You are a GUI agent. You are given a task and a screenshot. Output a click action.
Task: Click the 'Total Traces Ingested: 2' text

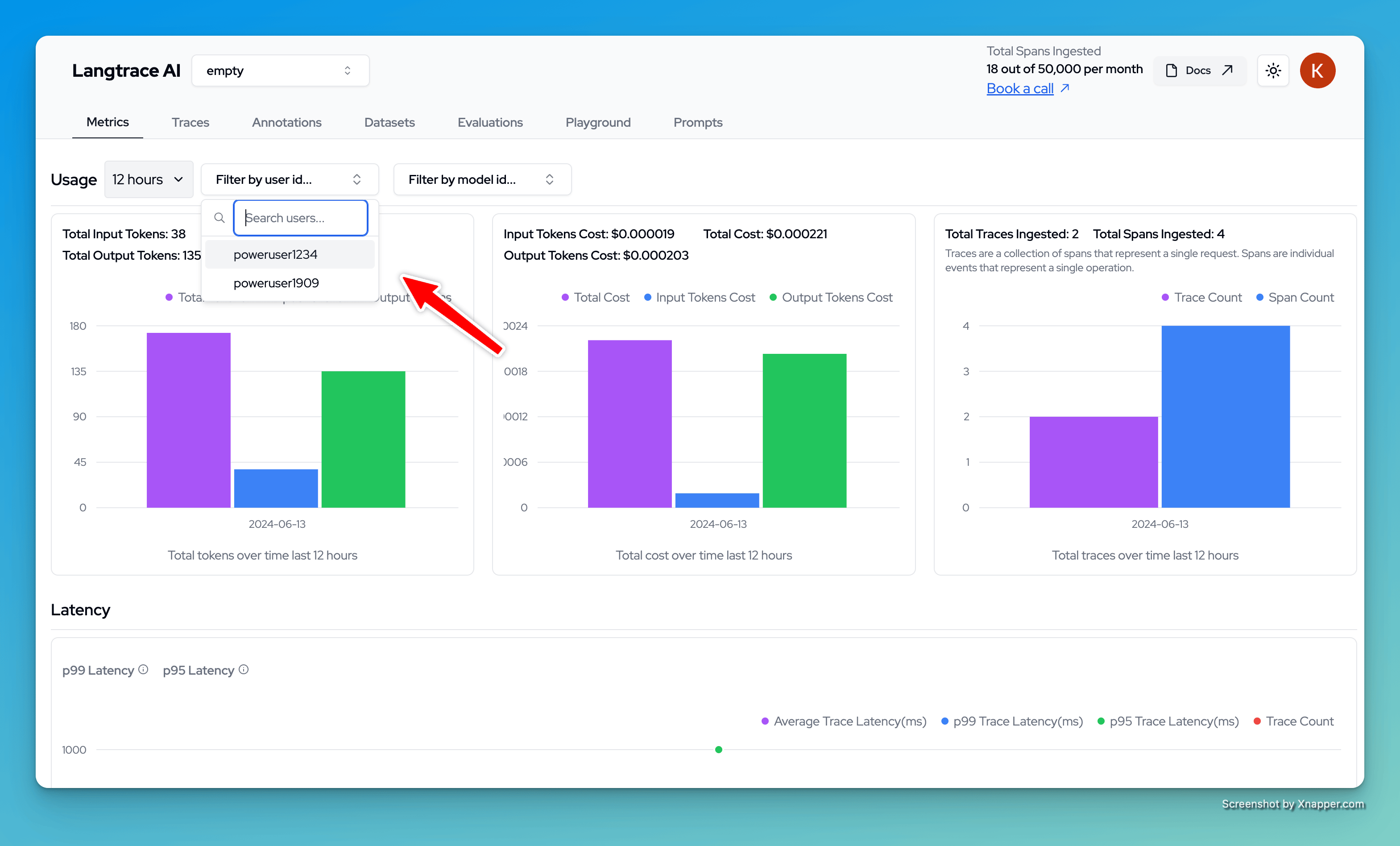(1011, 234)
